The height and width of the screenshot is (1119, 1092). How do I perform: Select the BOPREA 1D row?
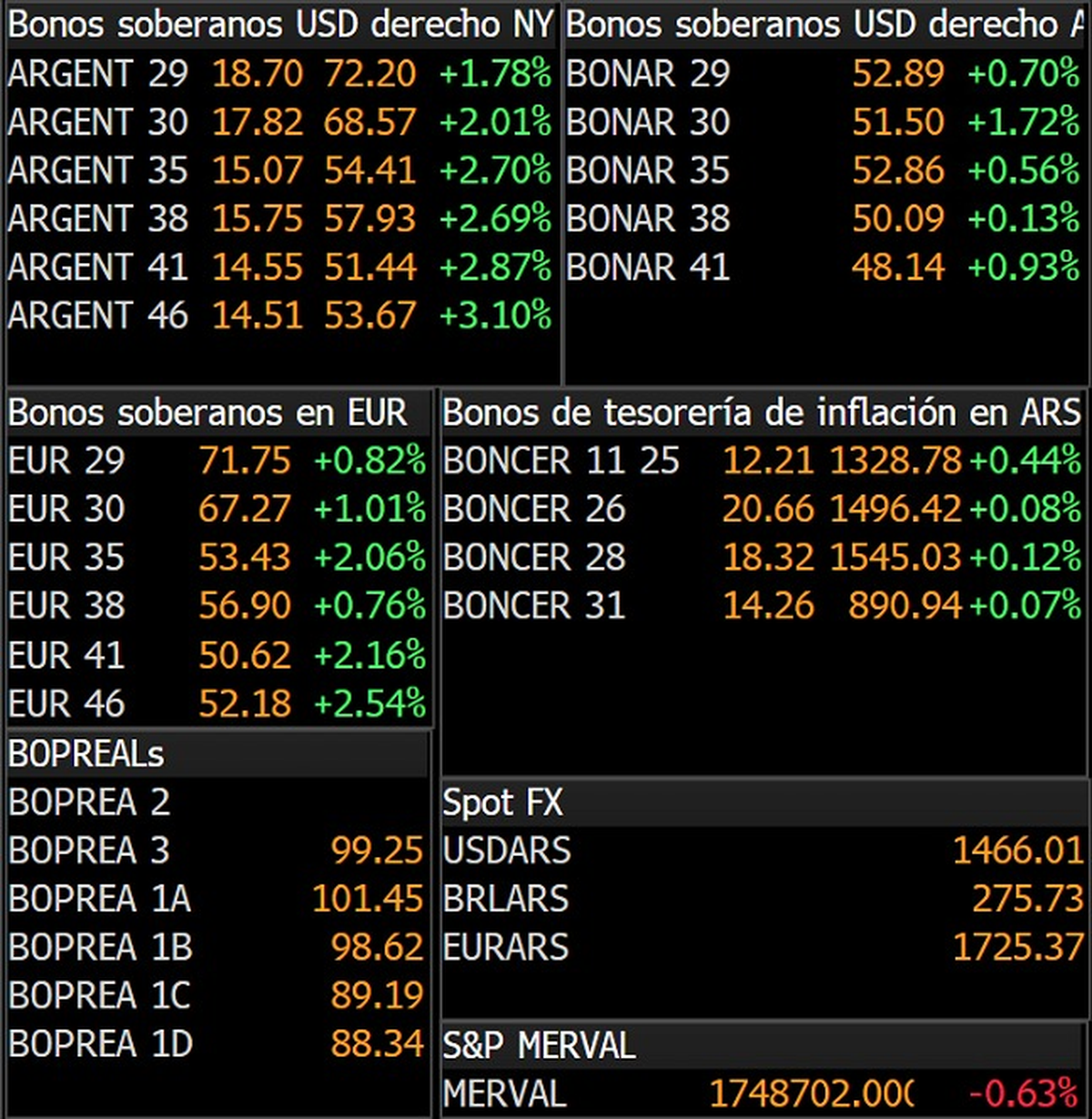pyautogui.click(x=217, y=1043)
